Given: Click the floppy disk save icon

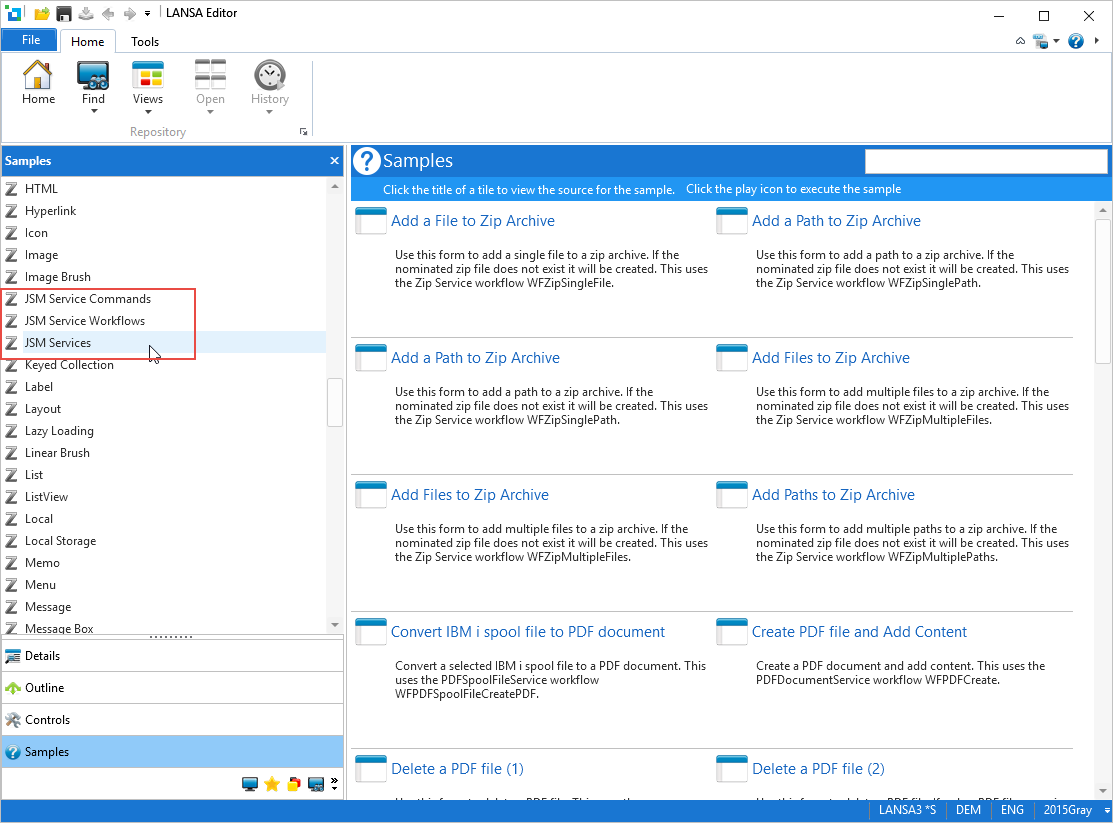Looking at the screenshot, I should [64, 13].
